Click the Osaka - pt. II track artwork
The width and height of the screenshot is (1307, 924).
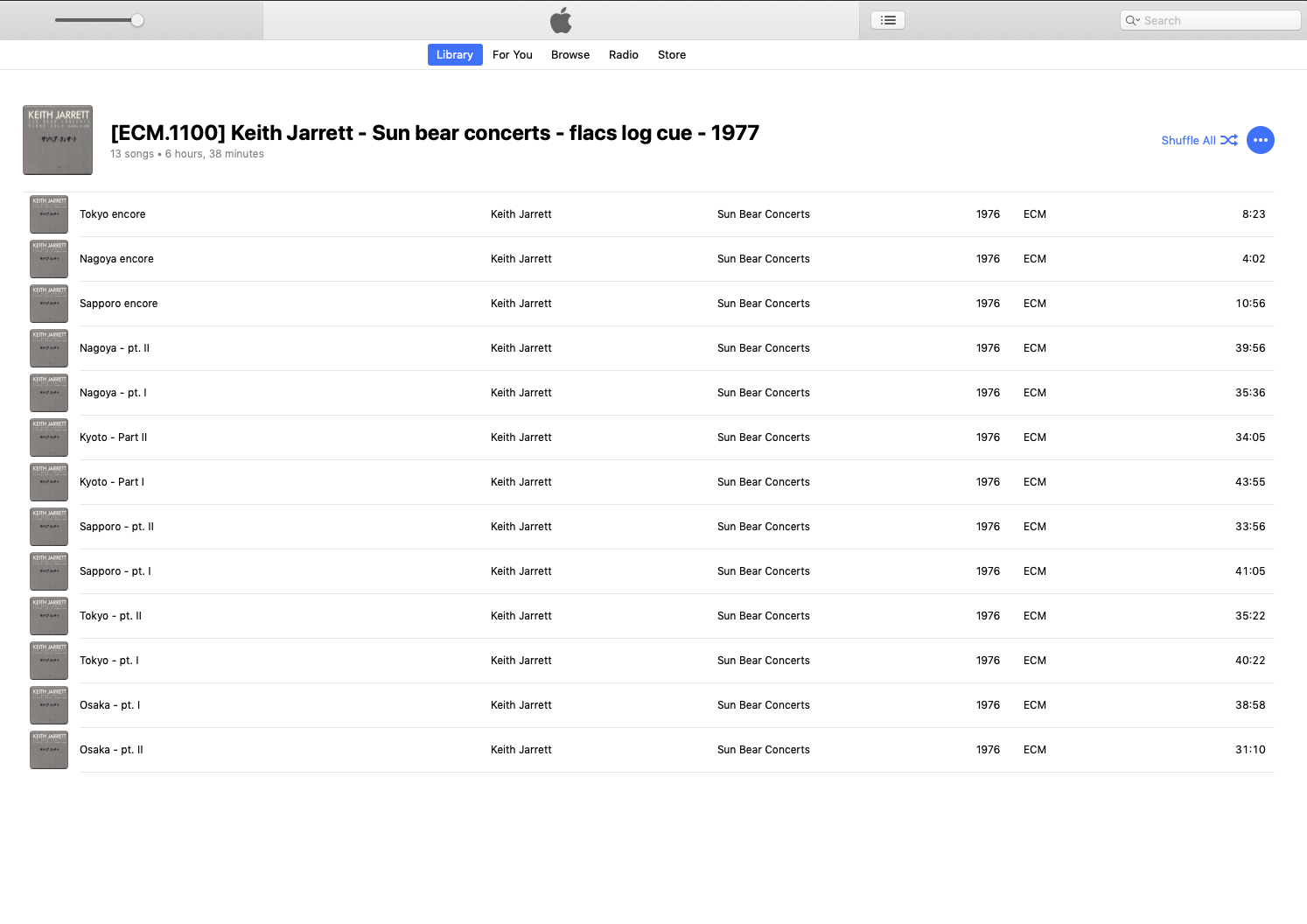[x=49, y=750]
